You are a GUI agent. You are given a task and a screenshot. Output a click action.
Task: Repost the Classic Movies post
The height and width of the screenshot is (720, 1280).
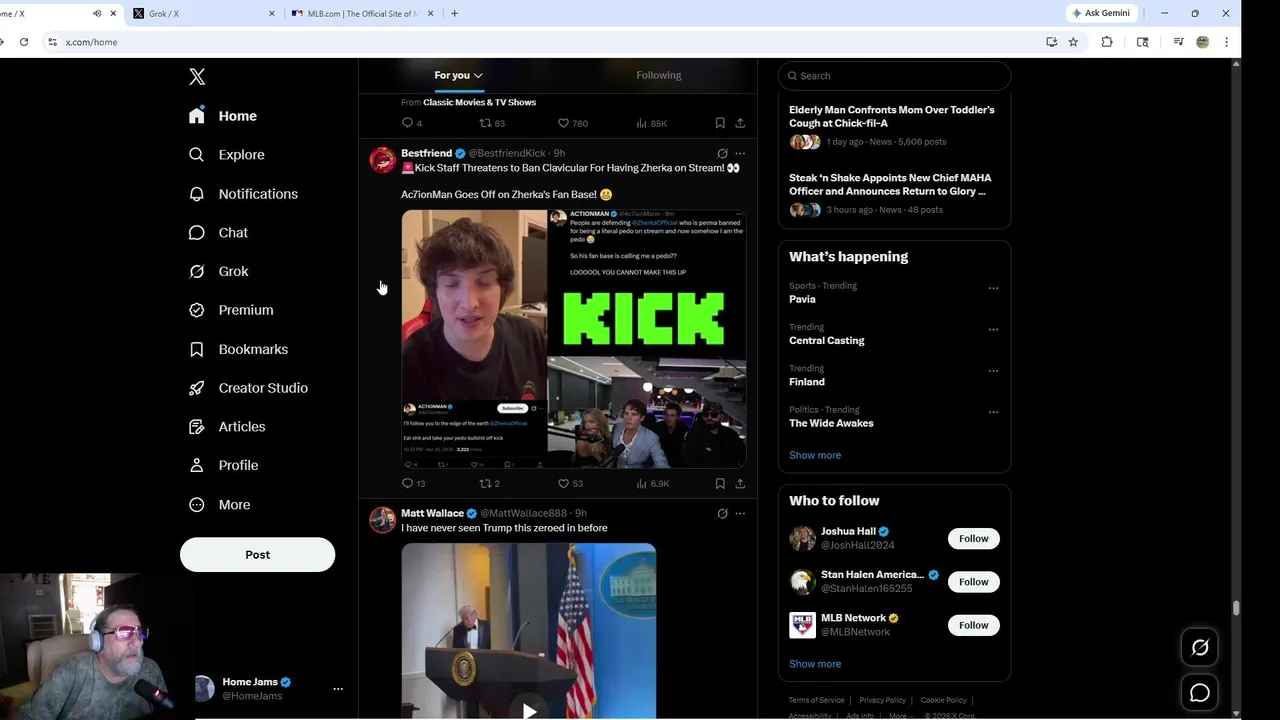(x=492, y=123)
